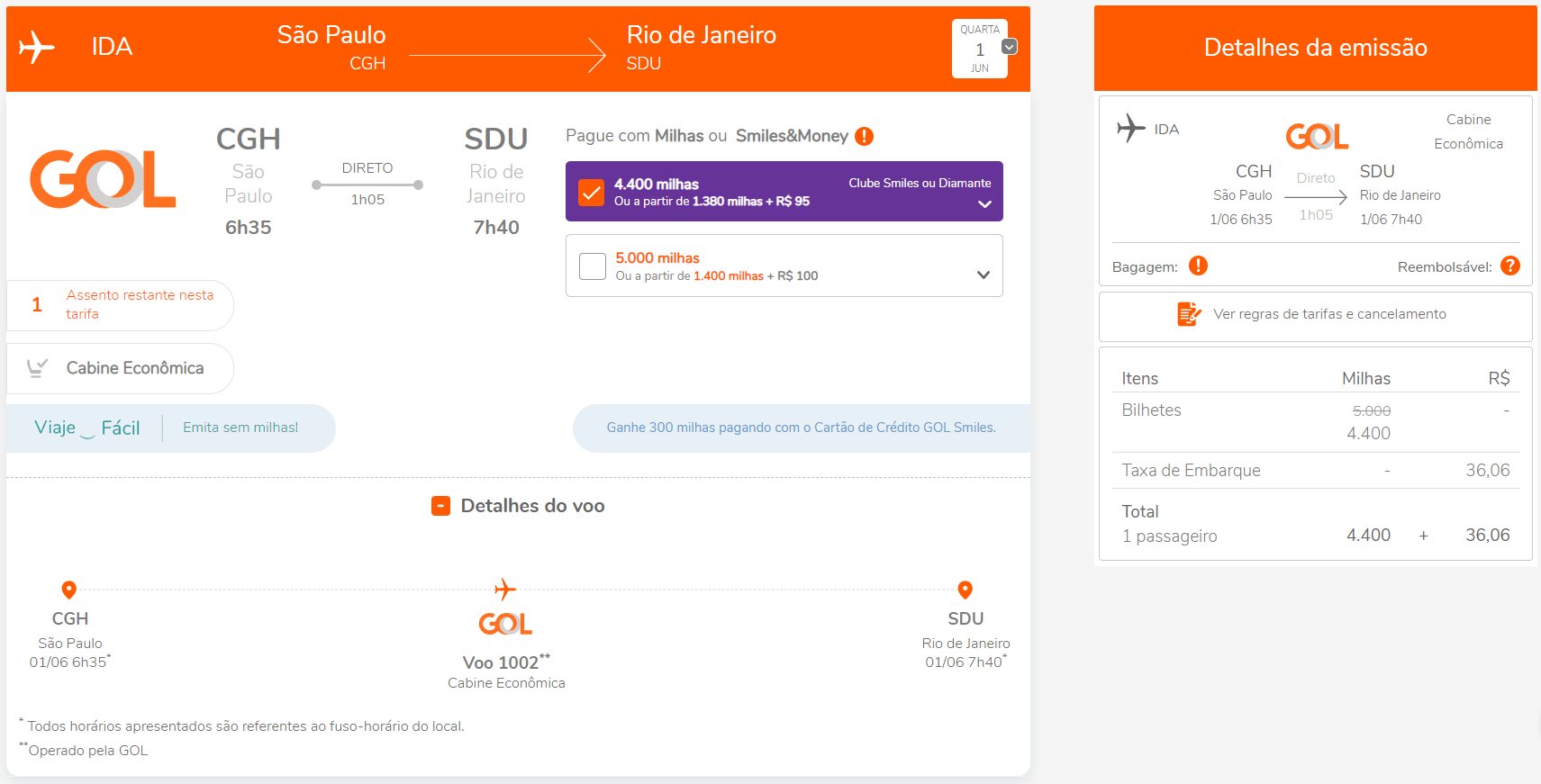Screen dimensions: 1541x784
Task: Click the SDU arrival location pin
Action: pos(965,590)
